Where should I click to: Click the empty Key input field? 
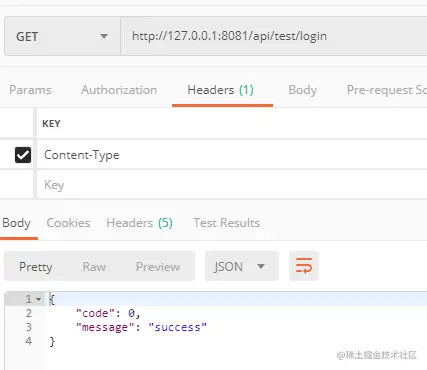(x=232, y=185)
